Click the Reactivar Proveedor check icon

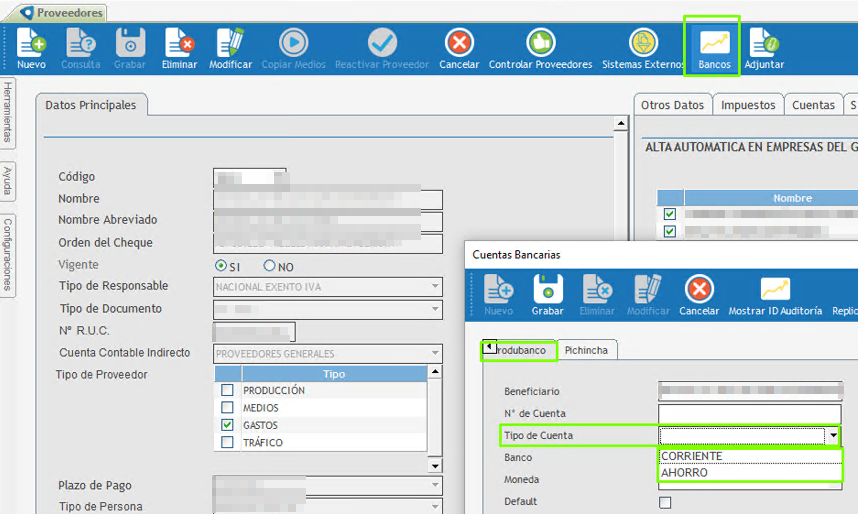(382, 43)
